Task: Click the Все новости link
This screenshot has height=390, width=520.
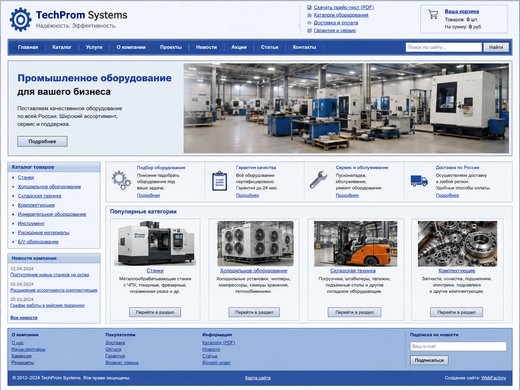Action: pos(24,318)
